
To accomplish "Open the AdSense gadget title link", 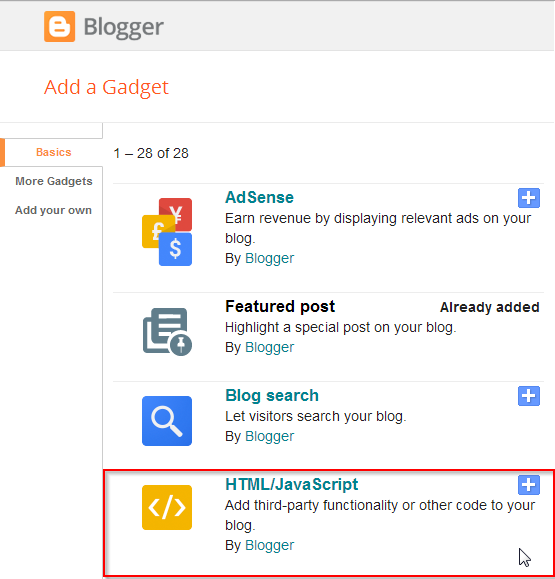I will [x=260, y=197].
